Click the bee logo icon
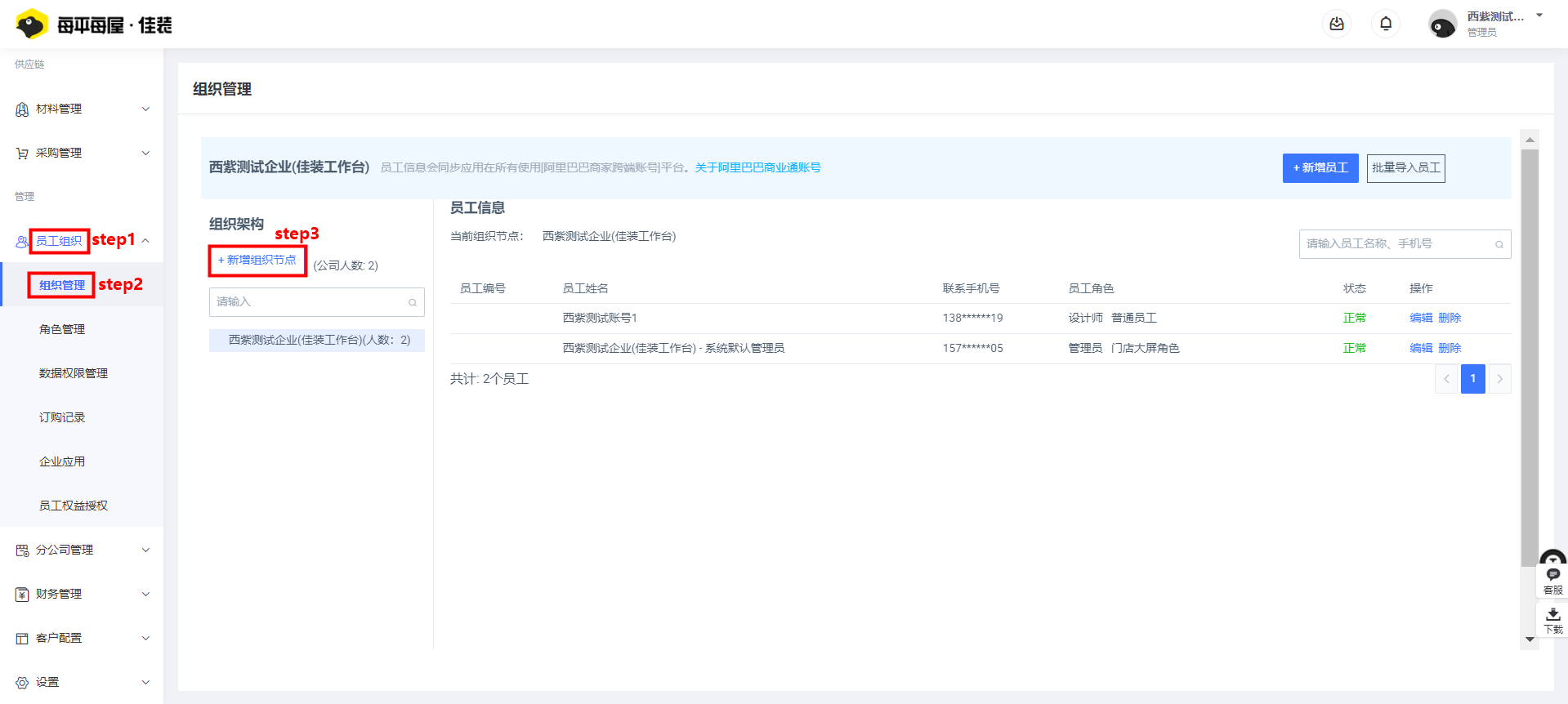Image resolution: width=1568 pixels, height=704 pixels. click(32, 25)
